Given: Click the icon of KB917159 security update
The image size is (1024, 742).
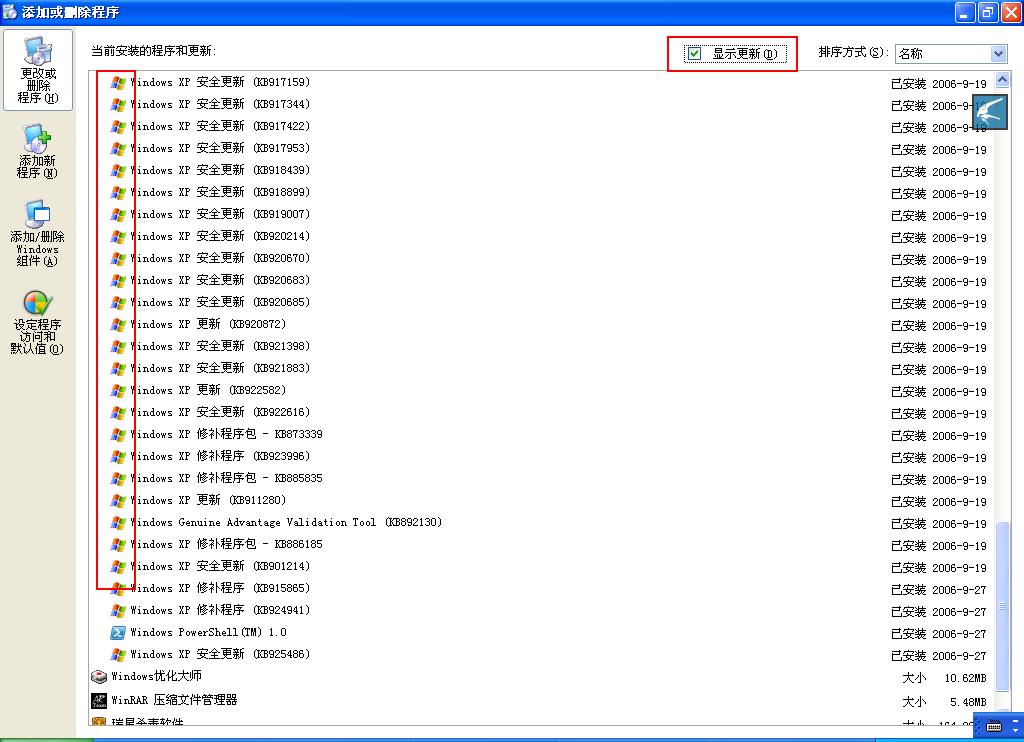Looking at the screenshot, I should point(118,83).
